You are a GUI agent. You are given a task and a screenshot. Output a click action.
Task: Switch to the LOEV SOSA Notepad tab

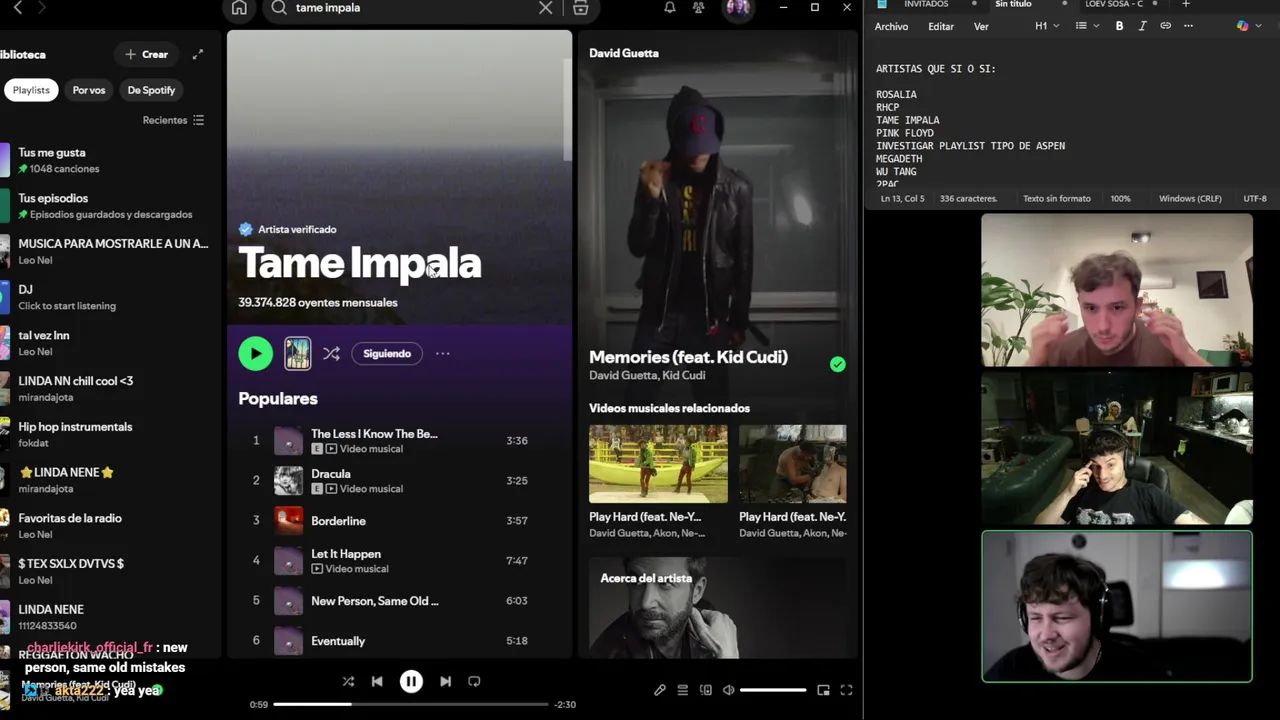(1114, 4)
